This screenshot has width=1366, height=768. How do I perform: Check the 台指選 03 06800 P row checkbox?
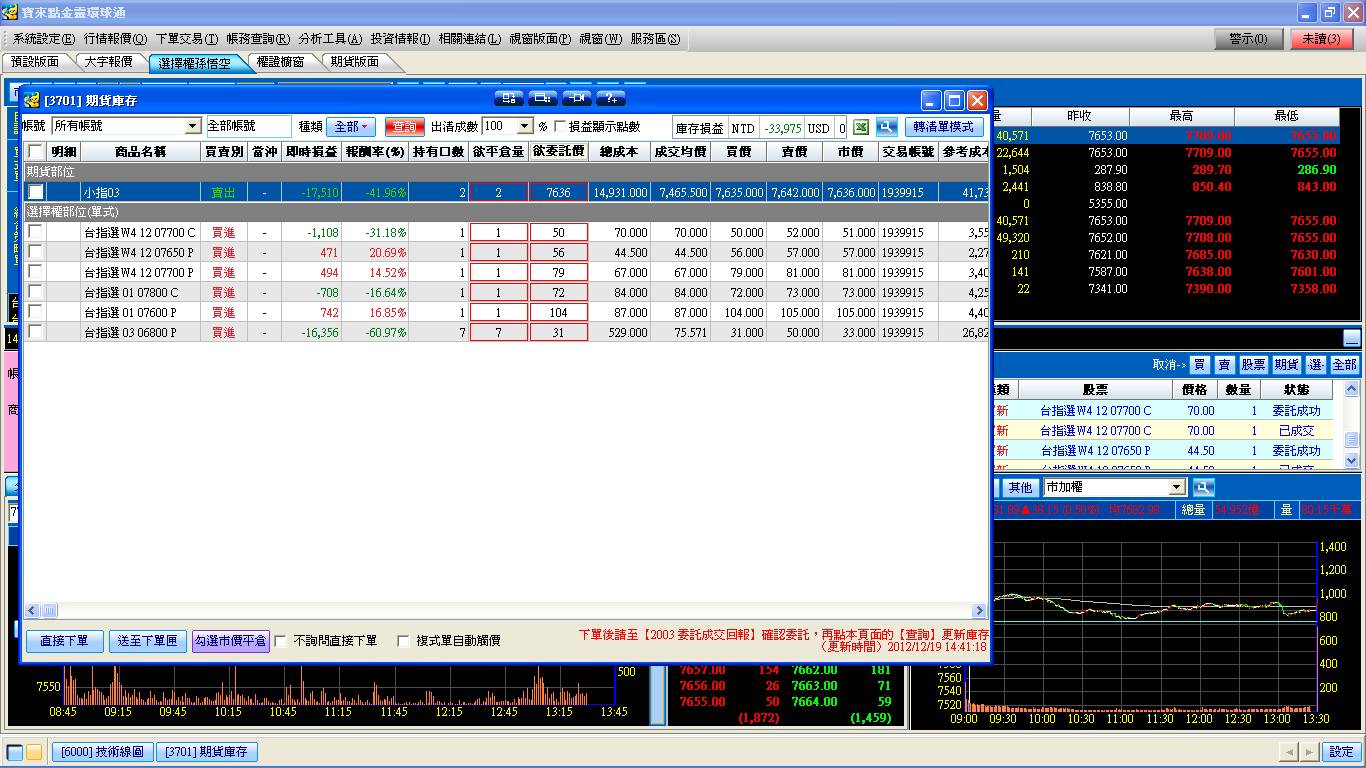(x=35, y=332)
